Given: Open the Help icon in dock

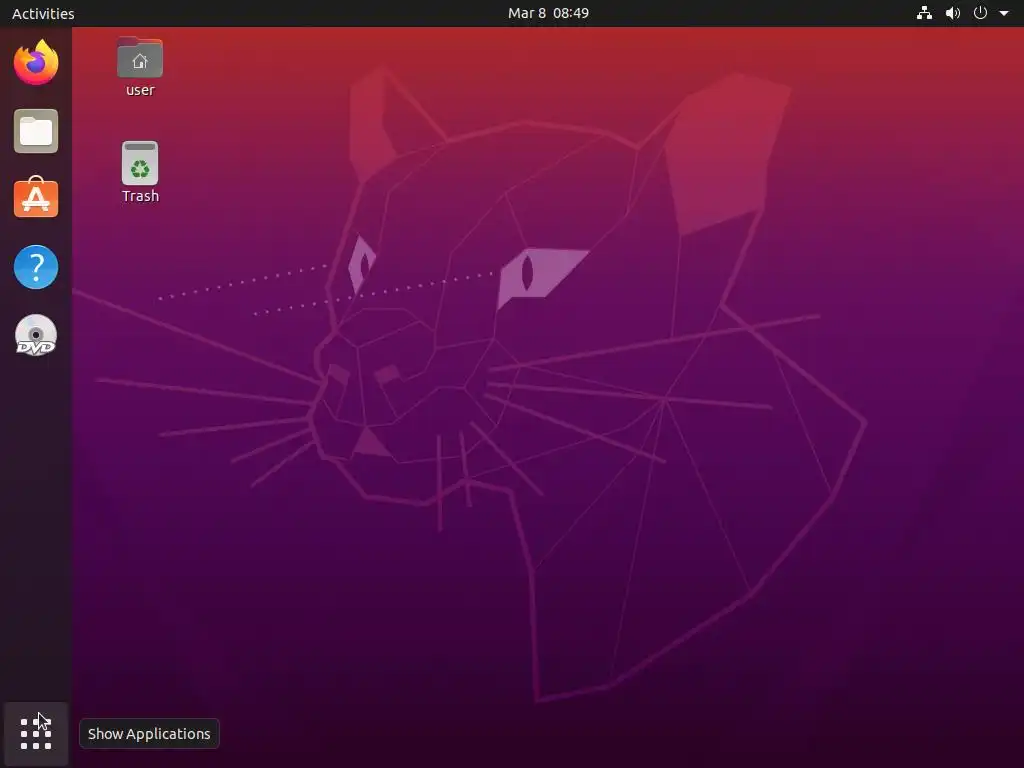Looking at the screenshot, I should click(36, 267).
